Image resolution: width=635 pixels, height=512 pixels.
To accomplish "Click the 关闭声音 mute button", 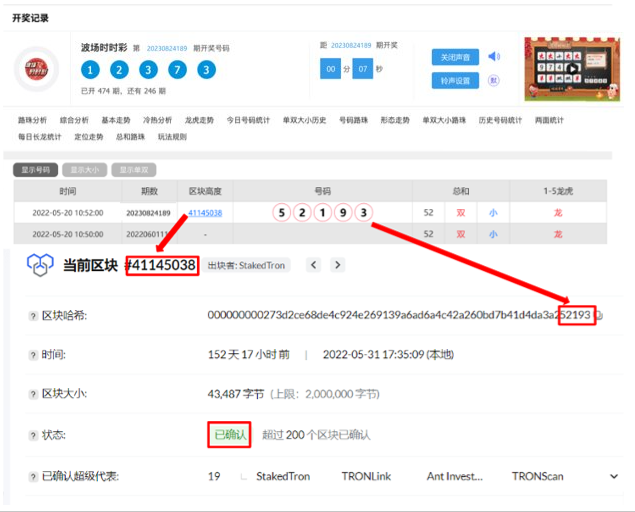I will click(455, 56).
